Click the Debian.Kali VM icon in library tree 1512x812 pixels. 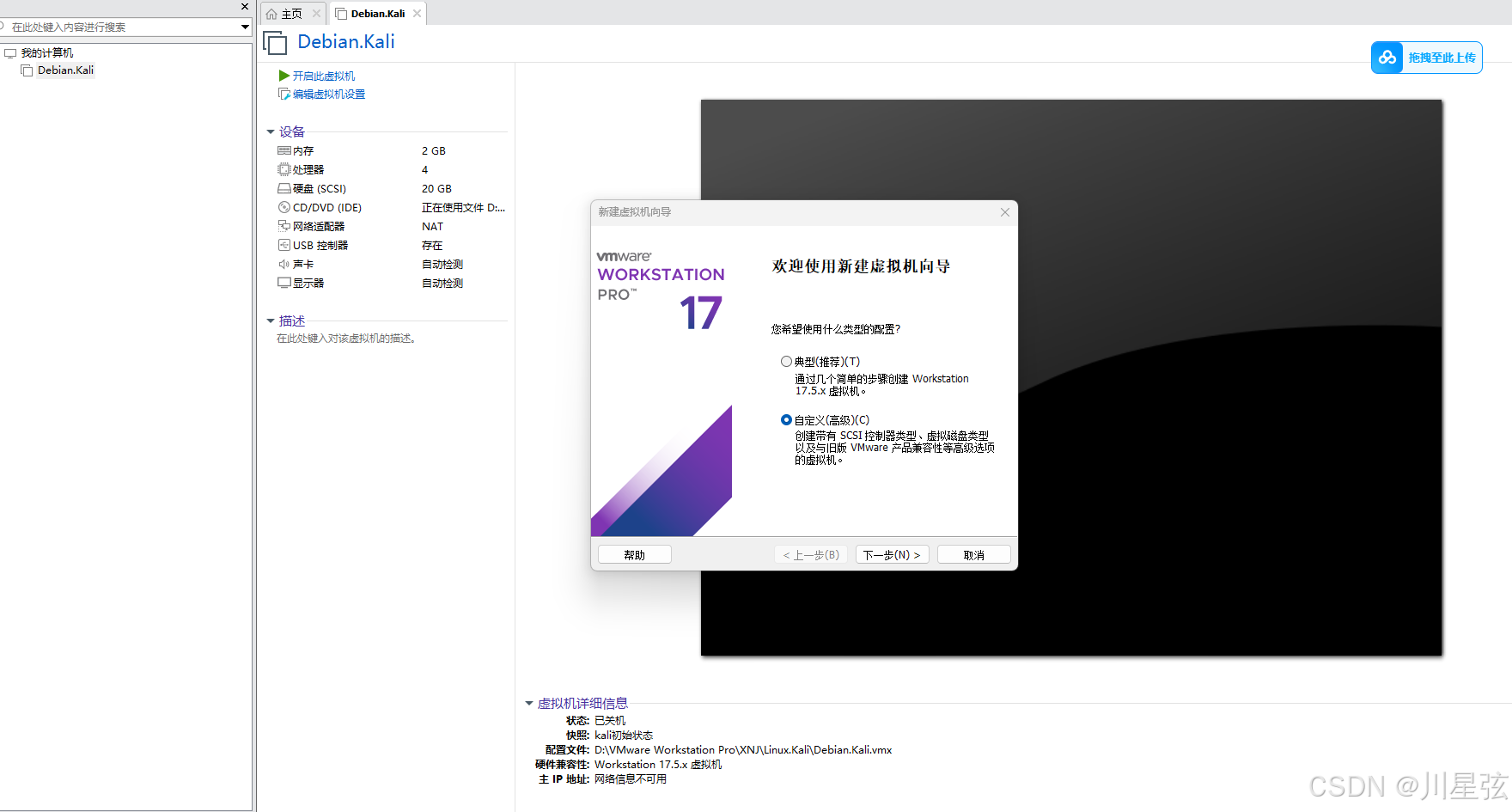tap(27, 70)
